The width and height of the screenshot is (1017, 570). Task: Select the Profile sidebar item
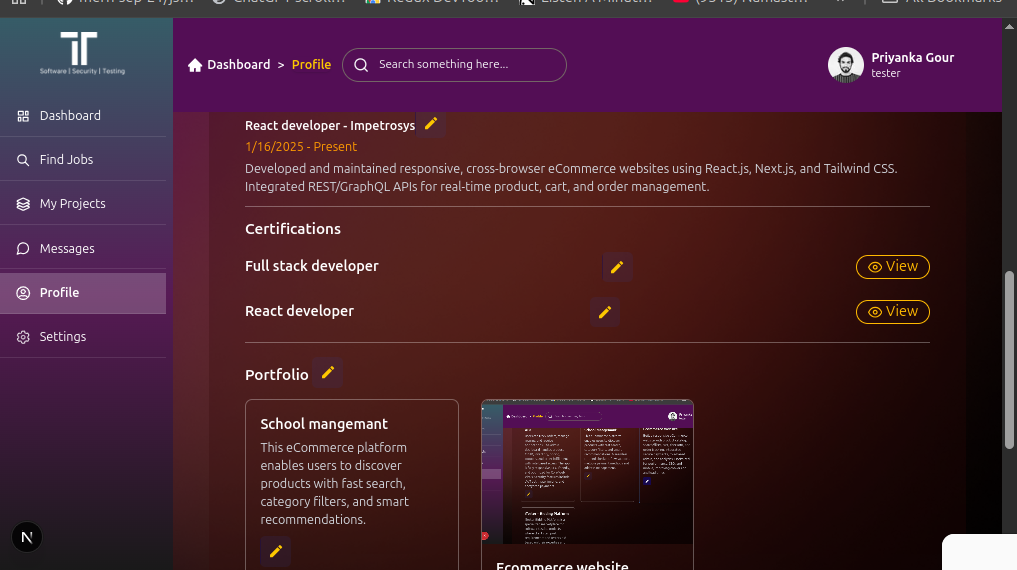(59, 293)
